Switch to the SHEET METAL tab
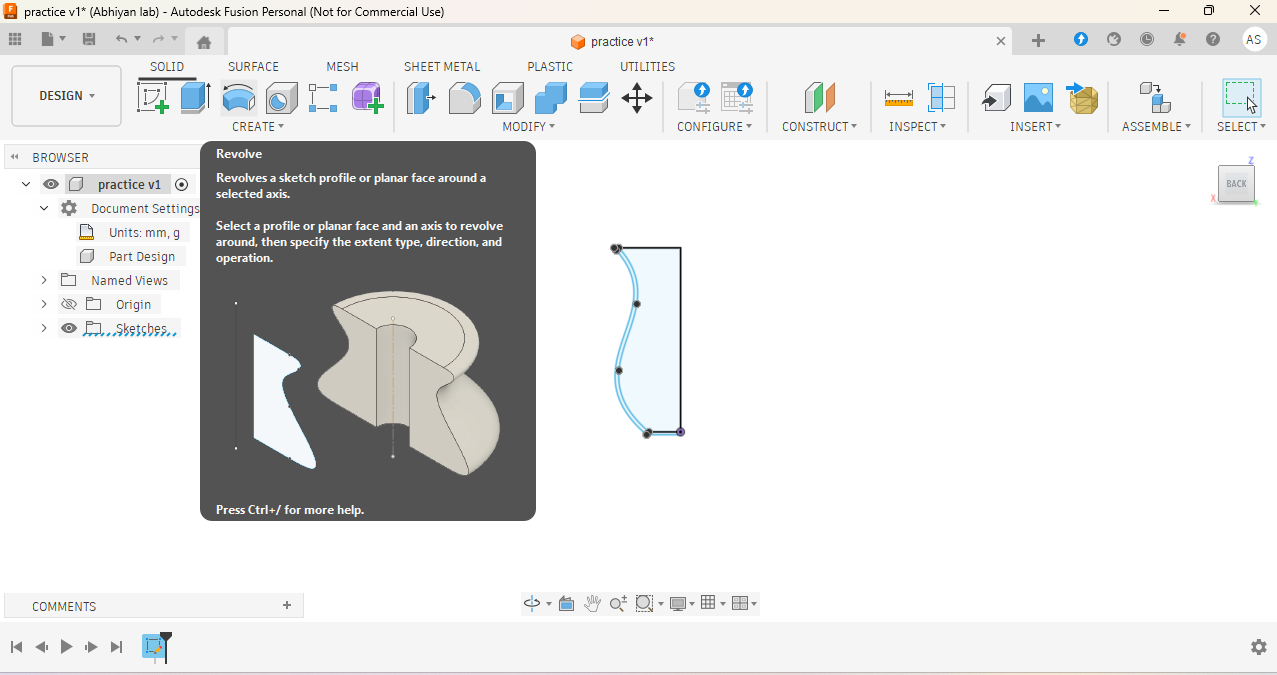 442,67
